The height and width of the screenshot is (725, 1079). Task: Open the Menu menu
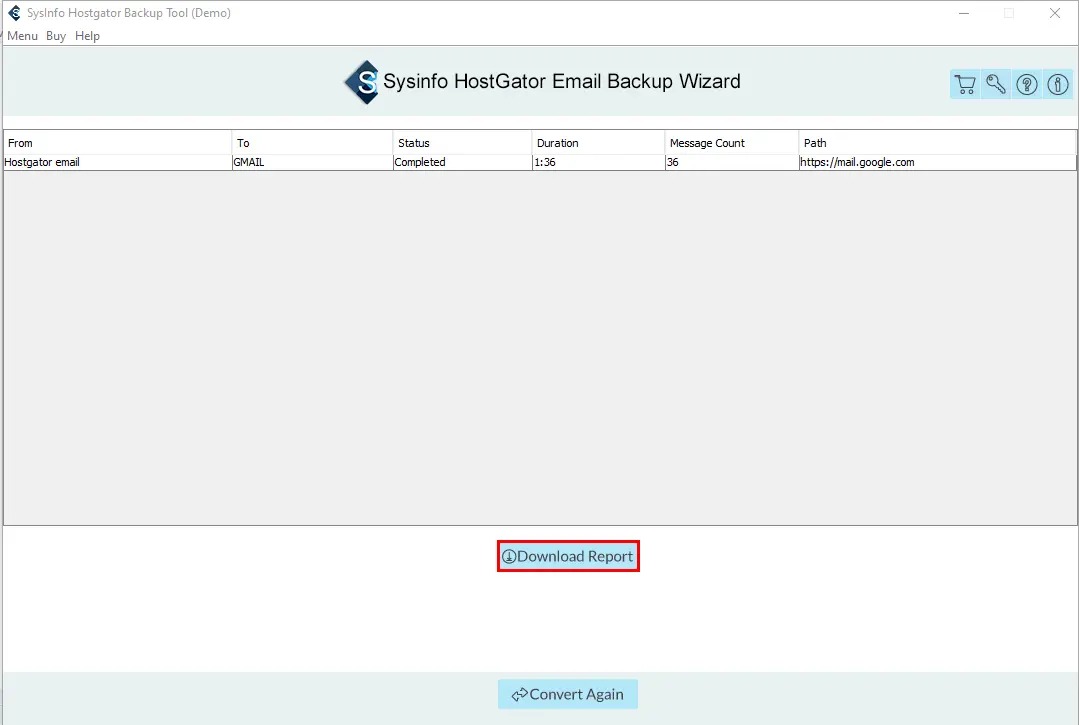coord(22,36)
